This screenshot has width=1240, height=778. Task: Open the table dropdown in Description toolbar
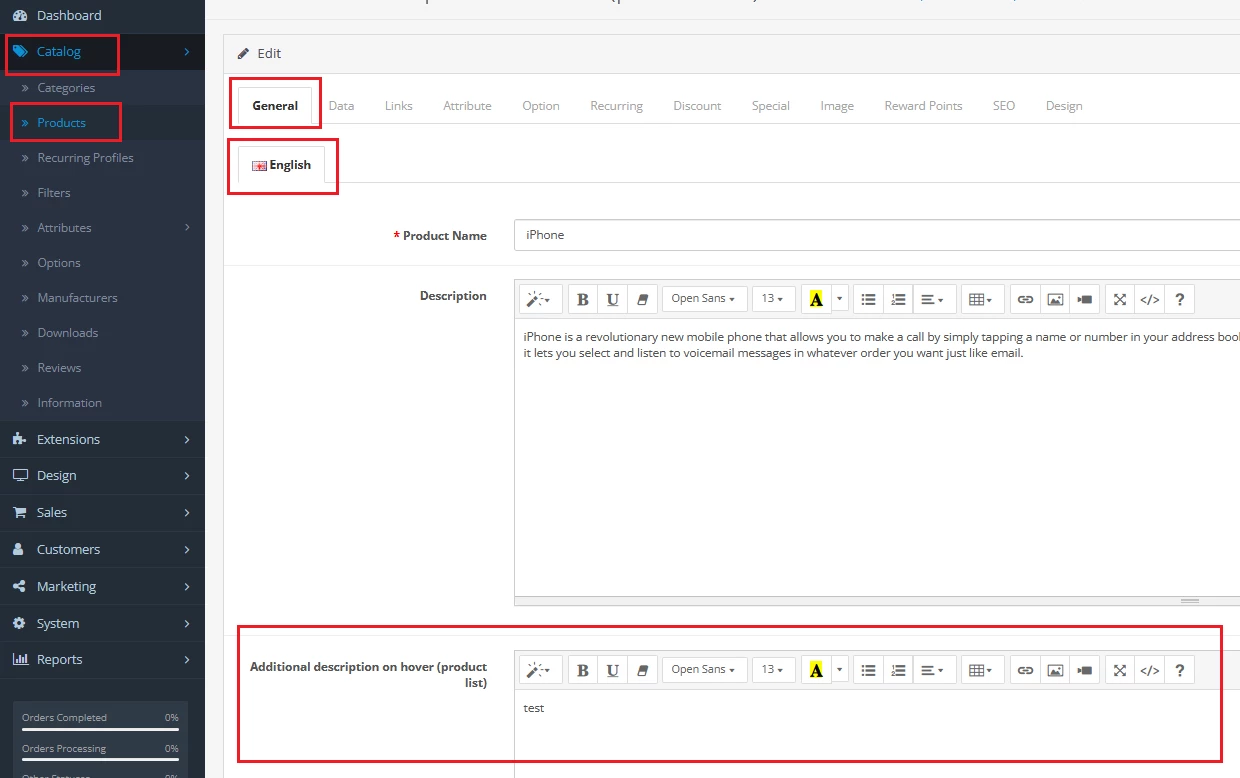coord(981,299)
